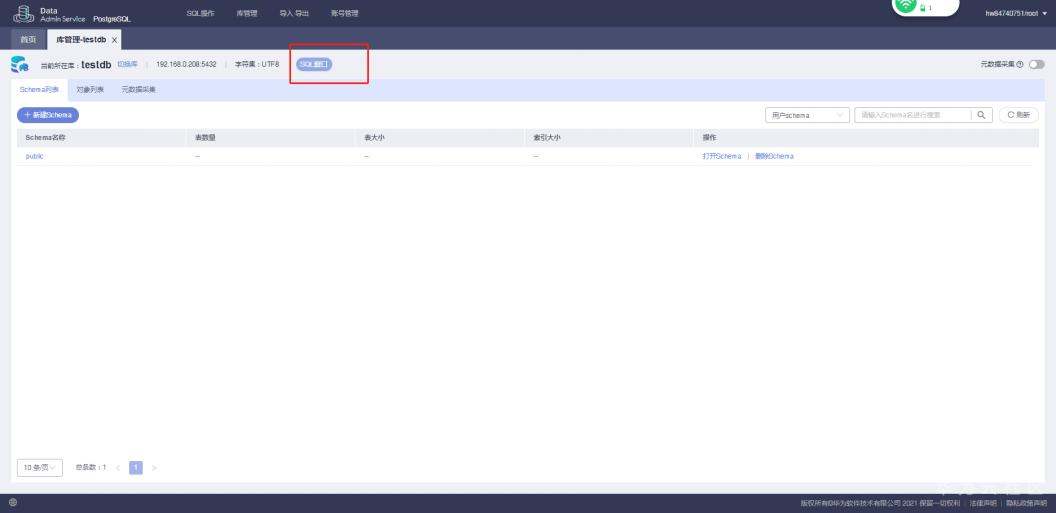The height and width of the screenshot is (513, 1056).
Task: Expand the hw84740751/root account menu
Action: (1016, 13)
